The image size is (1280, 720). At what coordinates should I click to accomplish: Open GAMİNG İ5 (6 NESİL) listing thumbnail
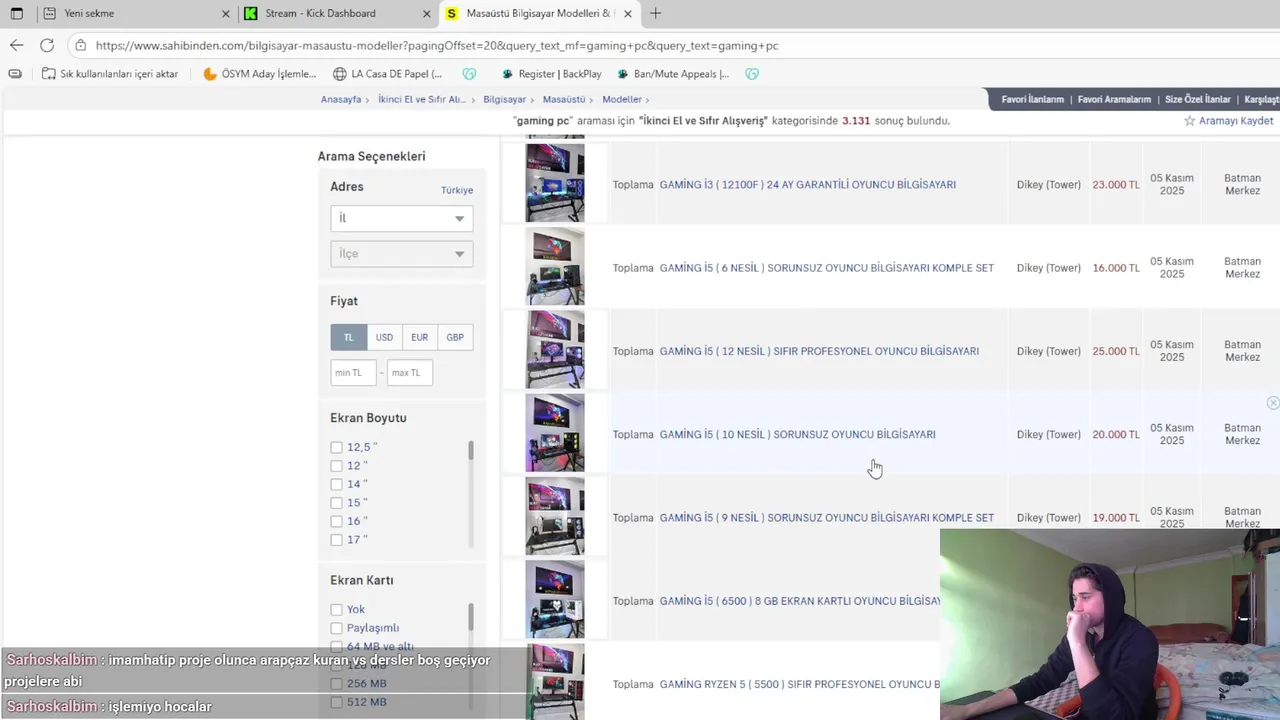point(555,266)
